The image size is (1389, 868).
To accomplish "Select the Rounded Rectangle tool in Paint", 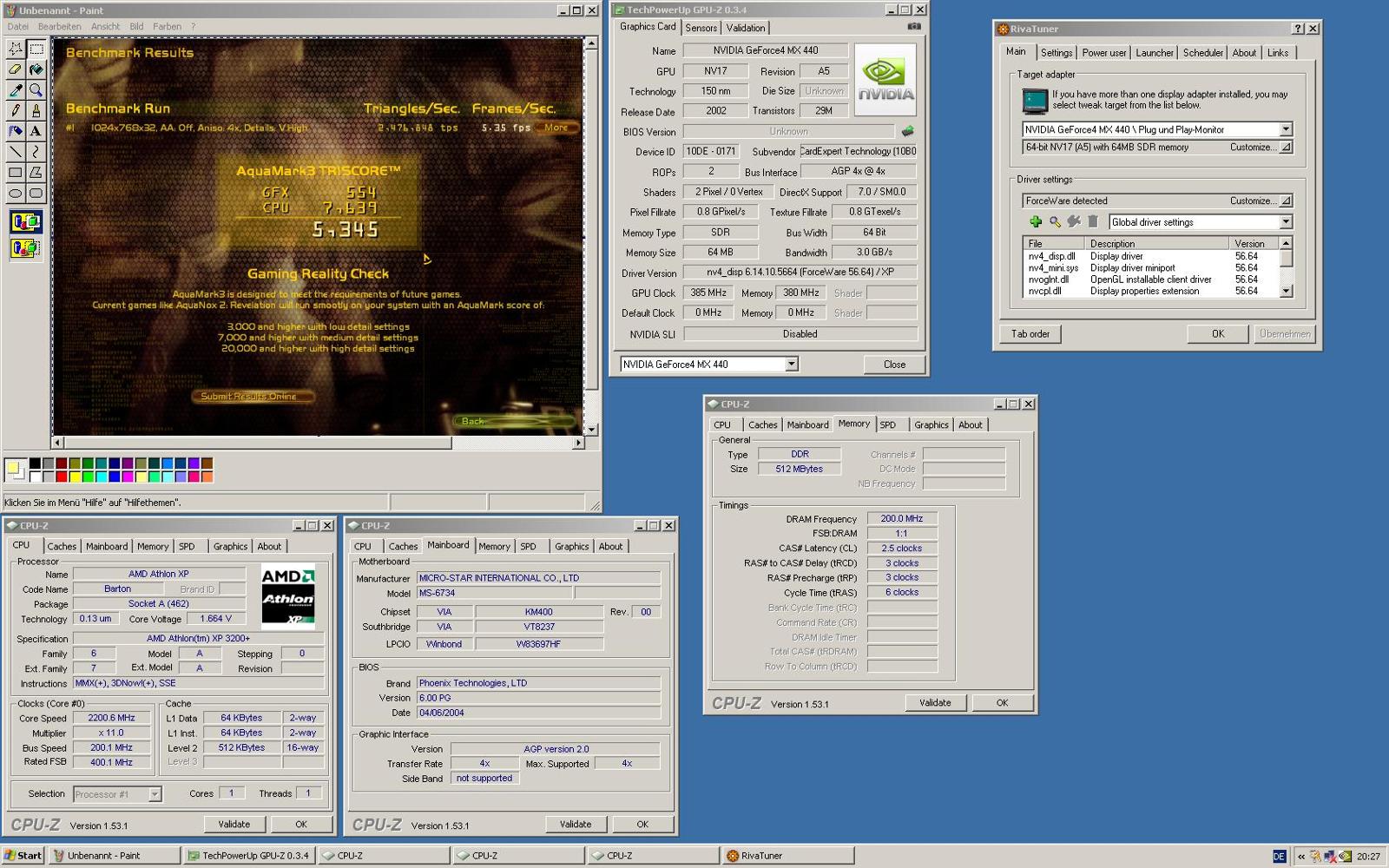I will point(36,194).
